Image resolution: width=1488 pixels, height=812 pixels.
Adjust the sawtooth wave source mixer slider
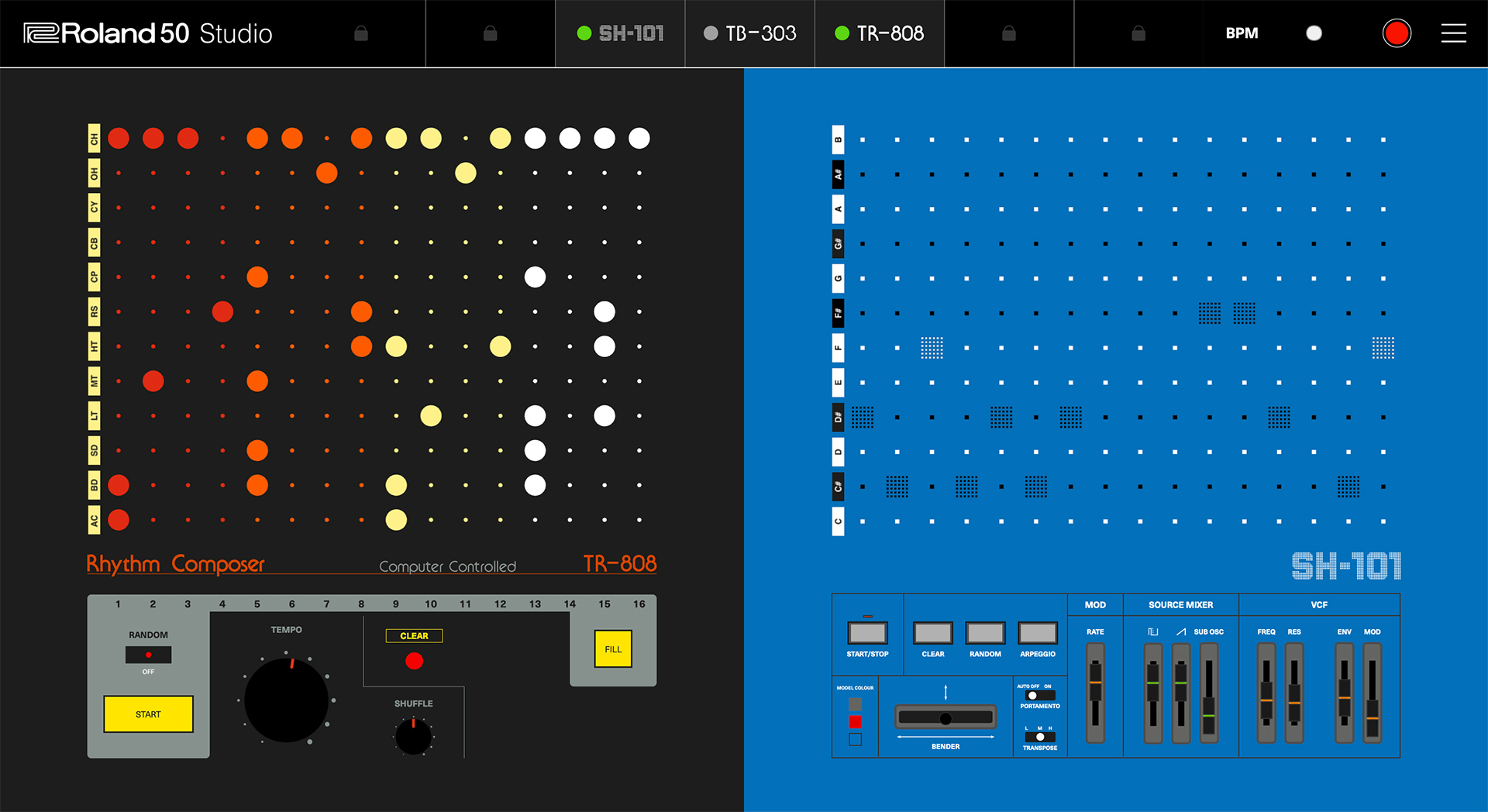click(1181, 692)
